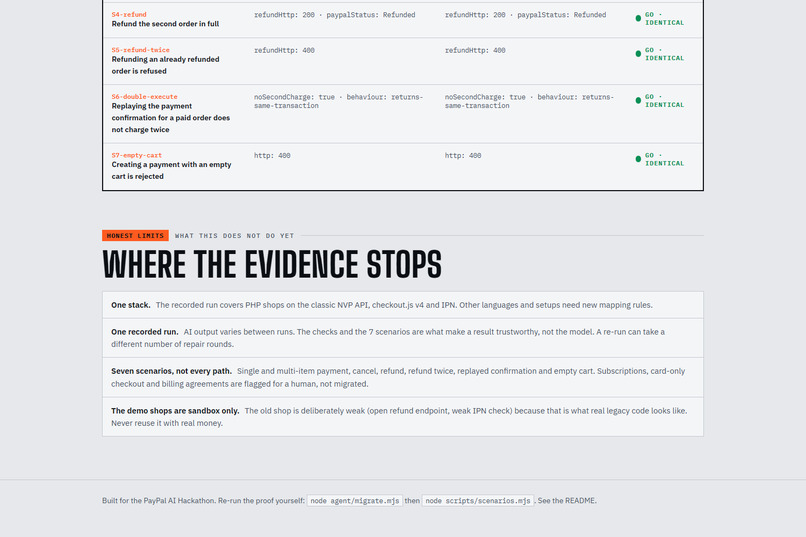Click the orange HONEST LIMITS badge
The height and width of the screenshot is (537, 806).
pyautogui.click(x=135, y=235)
